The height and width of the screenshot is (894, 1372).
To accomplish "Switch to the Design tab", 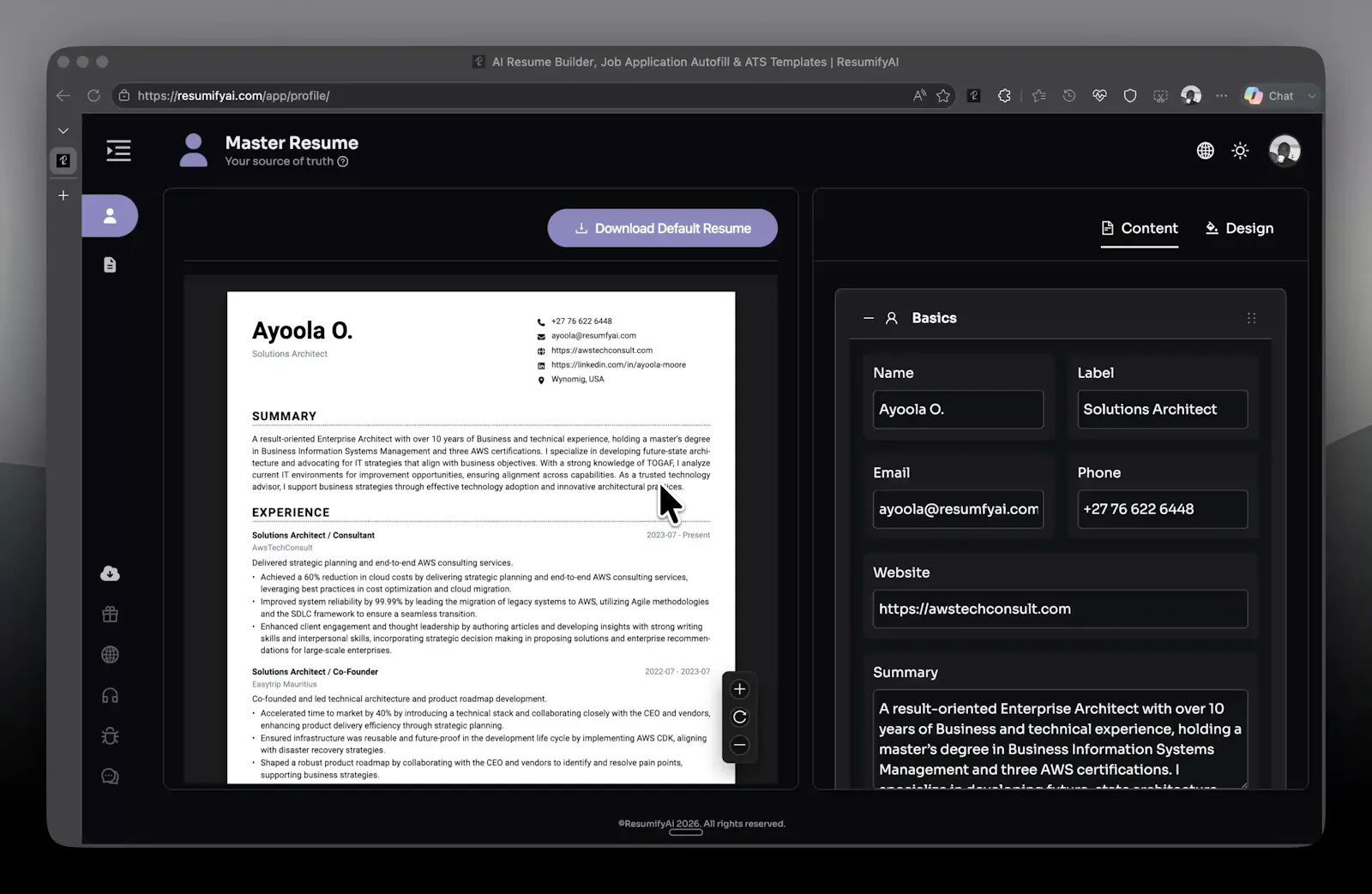I will coord(1239,228).
